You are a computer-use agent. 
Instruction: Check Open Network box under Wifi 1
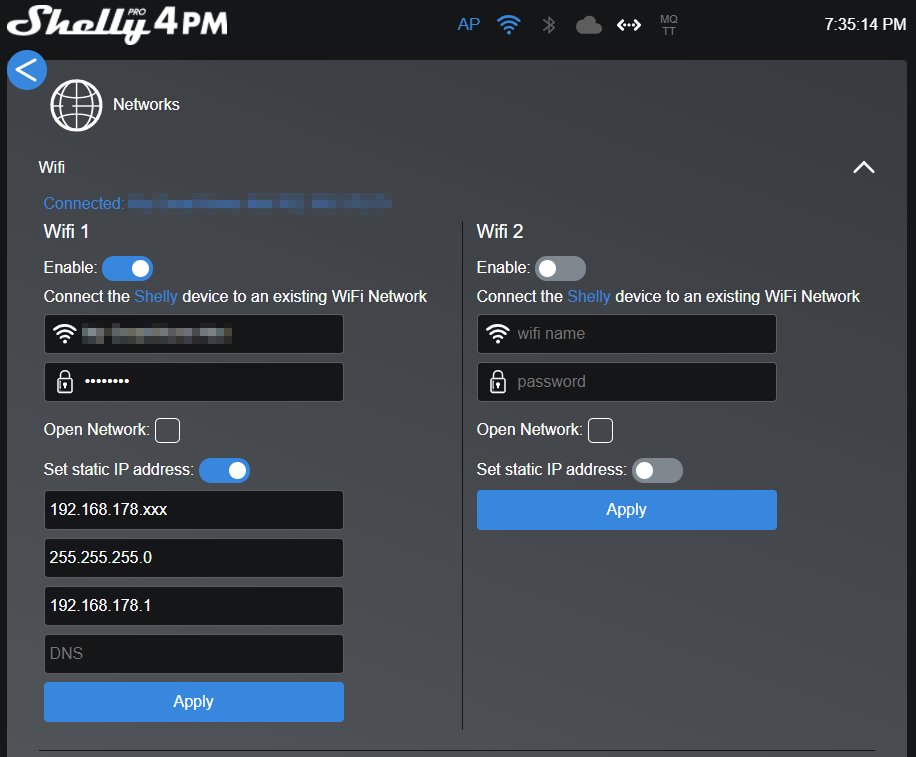pyautogui.click(x=168, y=430)
